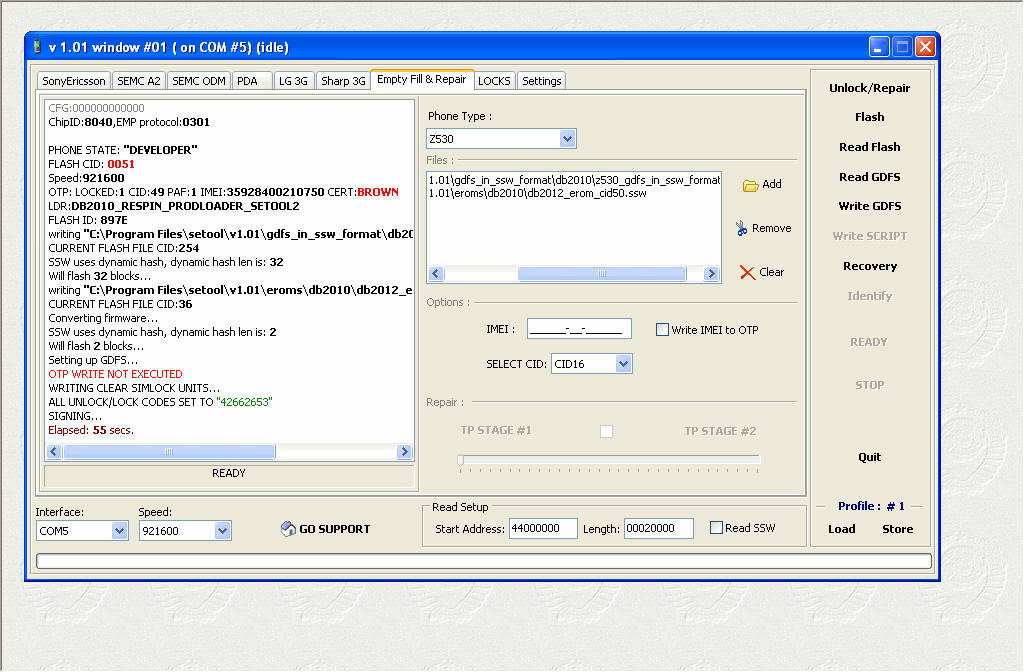Screen dimensions: 1024x672
Task: Open the Sharp 3G tab
Action: pyautogui.click(x=343, y=81)
